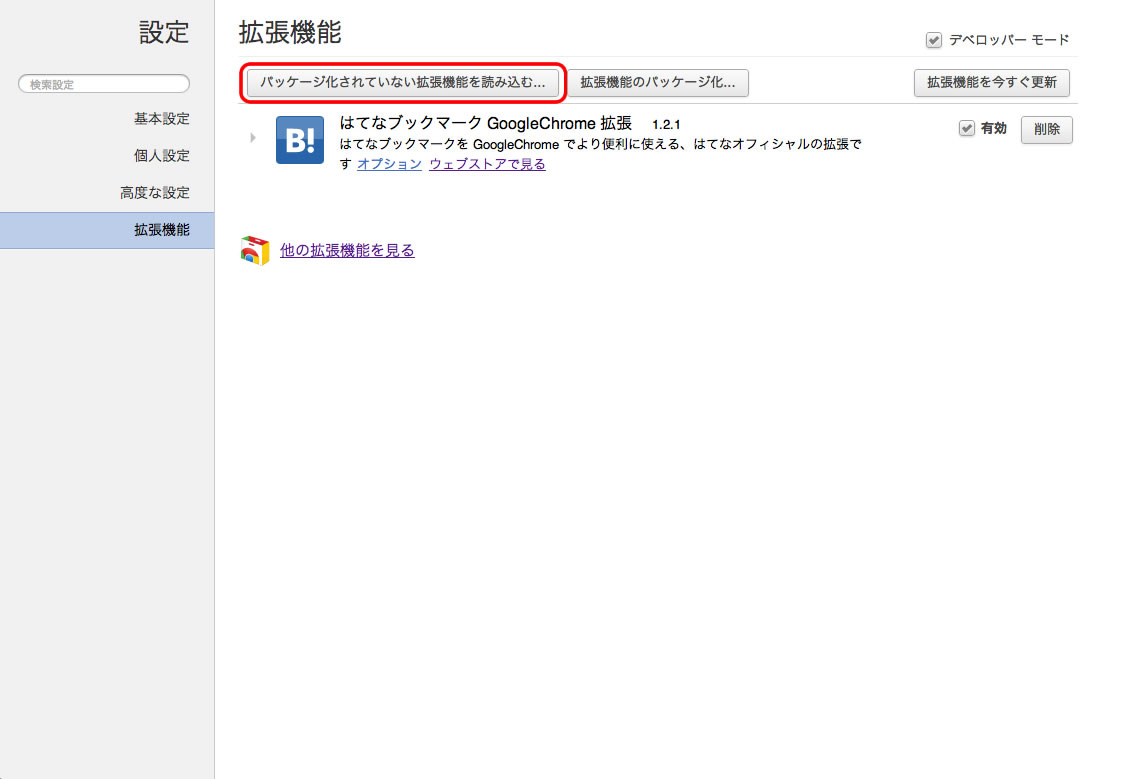1133x779 pixels.
Task: Select 拡張機能 in the sidebar
Action: pyautogui.click(x=107, y=230)
